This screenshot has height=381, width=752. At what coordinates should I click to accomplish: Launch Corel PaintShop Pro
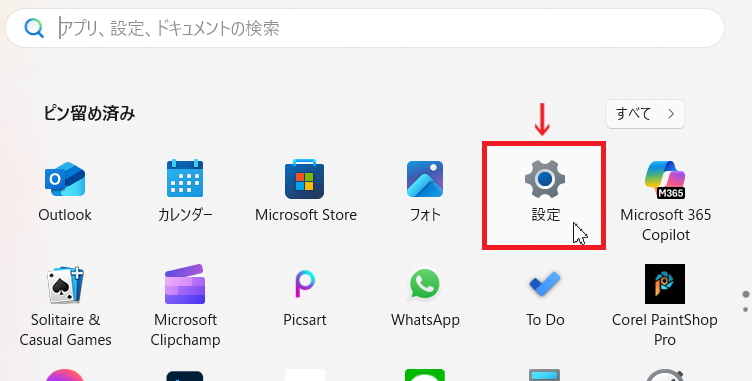point(665,306)
